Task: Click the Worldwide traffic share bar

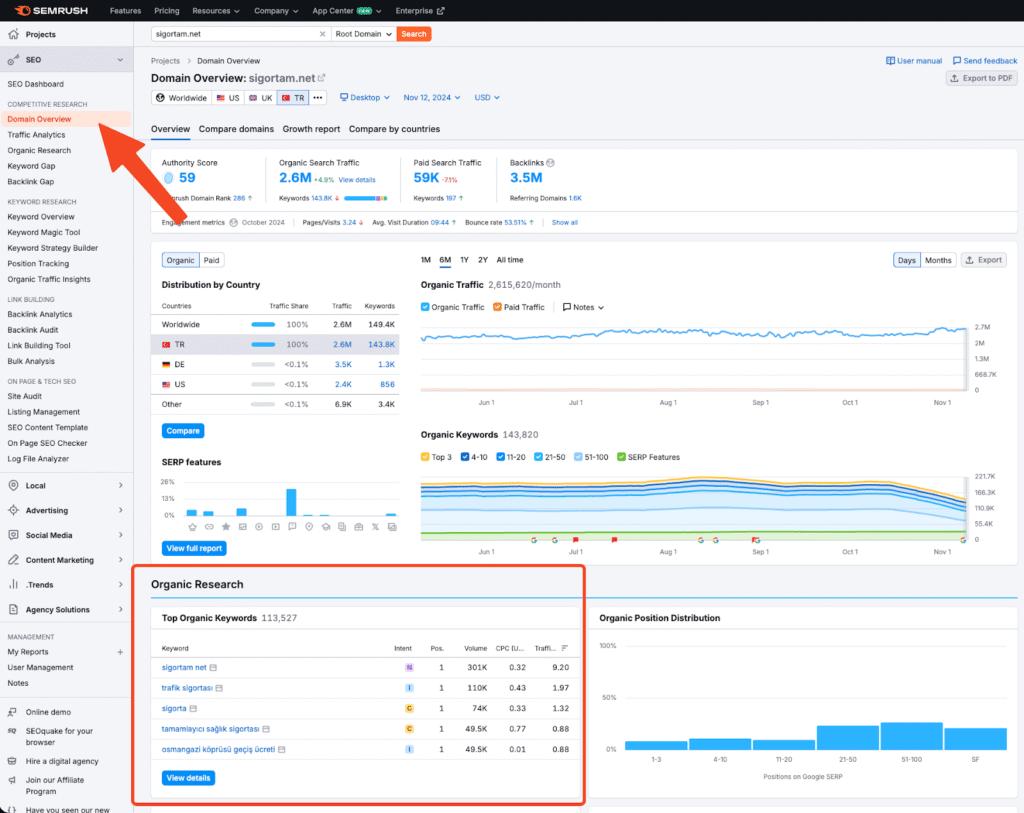Action: [263, 325]
